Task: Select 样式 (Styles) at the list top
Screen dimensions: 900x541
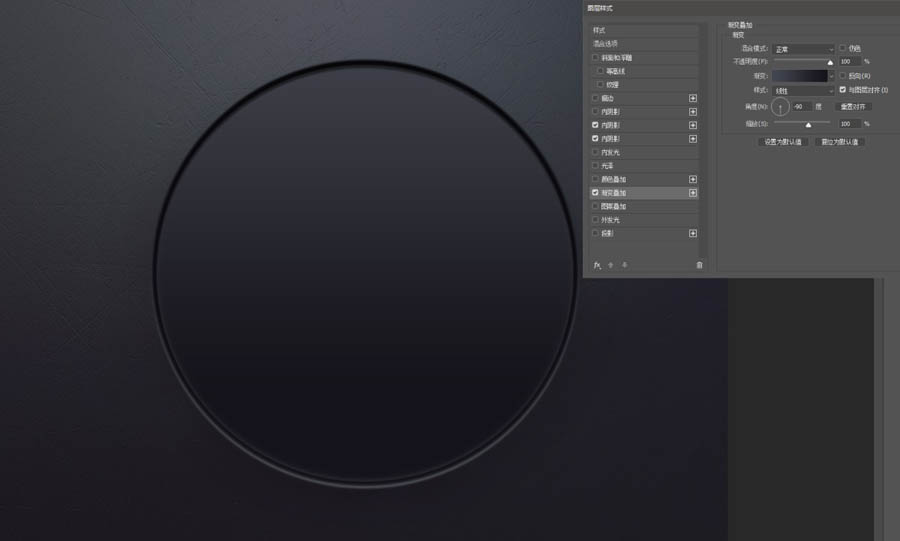Action: click(644, 30)
